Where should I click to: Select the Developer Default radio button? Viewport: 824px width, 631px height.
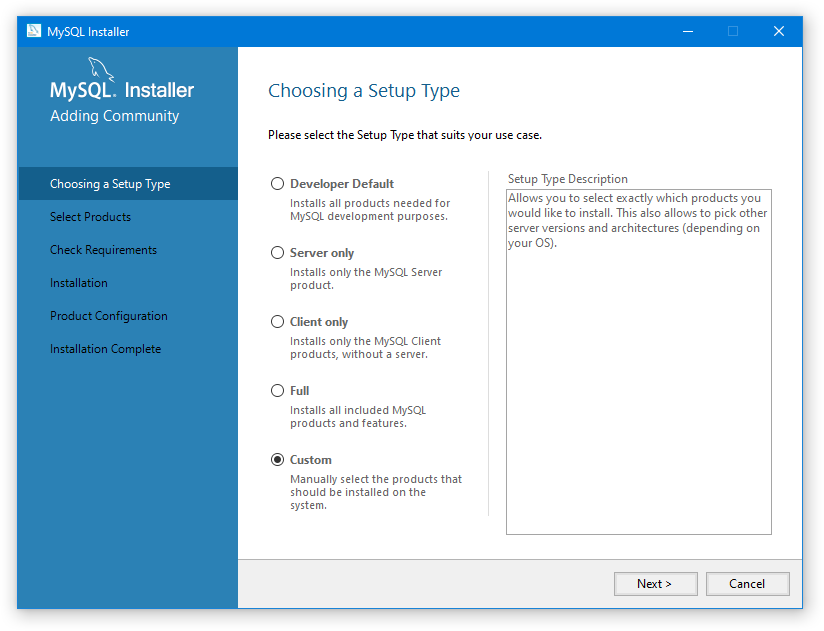tap(278, 184)
